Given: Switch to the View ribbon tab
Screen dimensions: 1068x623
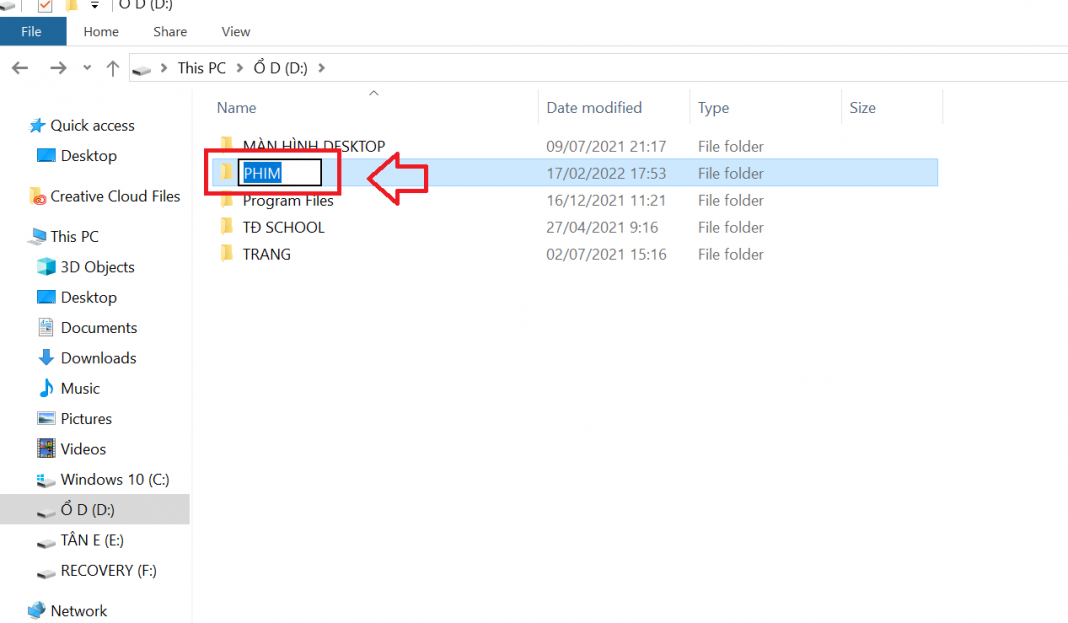Looking at the screenshot, I should [x=236, y=31].
